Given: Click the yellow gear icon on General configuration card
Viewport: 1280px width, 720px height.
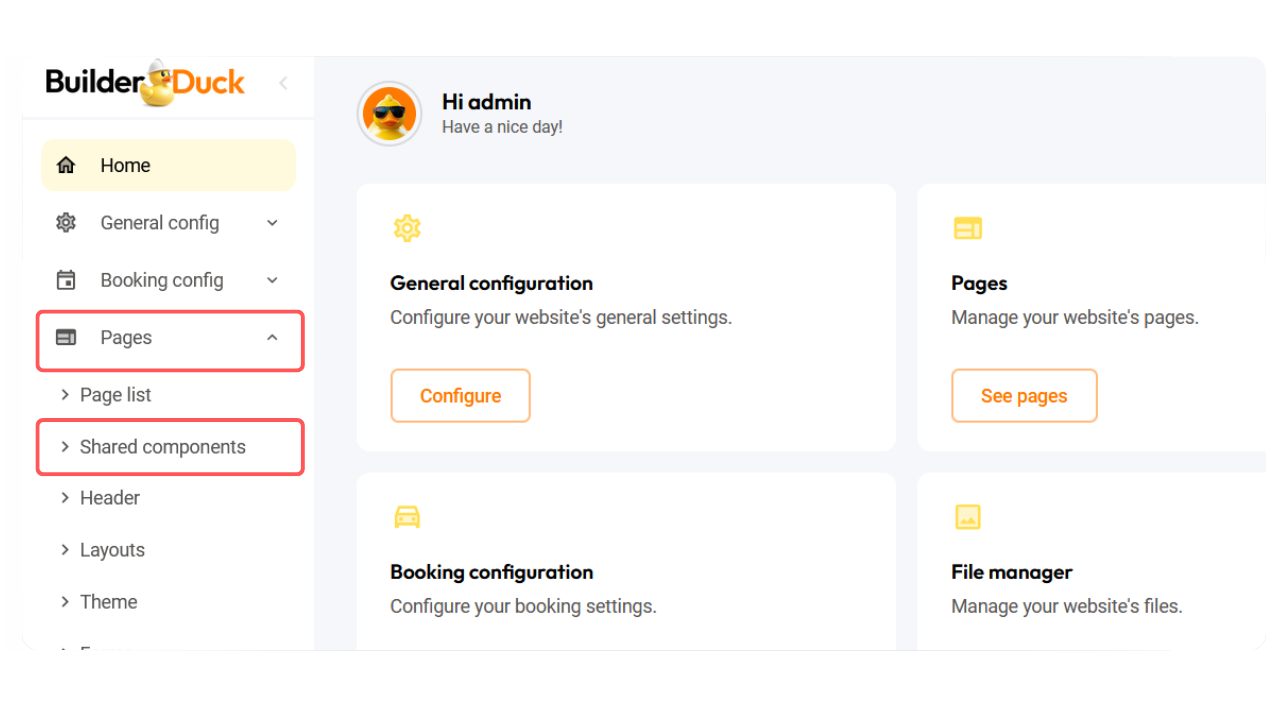Looking at the screenshot, I should pyautogui.click(x=407, y=229).
